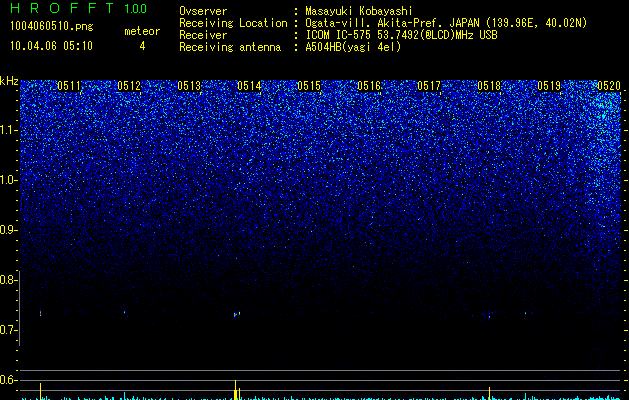Click the 'Receiving antenna' label

230,47
